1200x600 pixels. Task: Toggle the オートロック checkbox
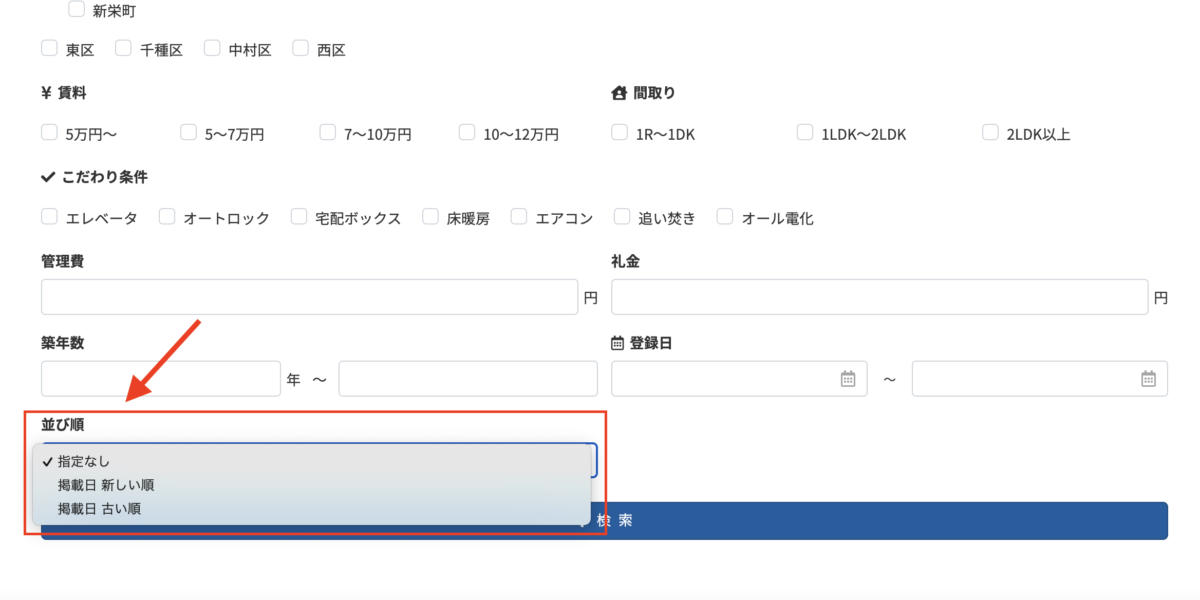click(166, 216)
